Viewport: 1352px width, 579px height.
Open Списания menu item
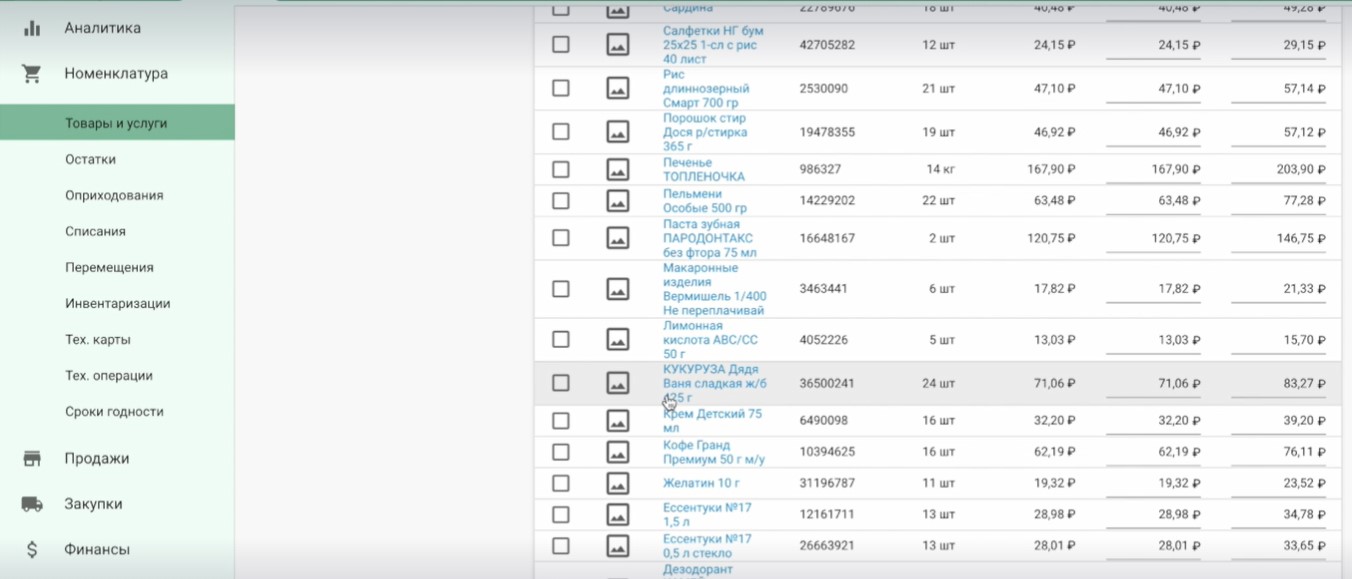(95, 231)
